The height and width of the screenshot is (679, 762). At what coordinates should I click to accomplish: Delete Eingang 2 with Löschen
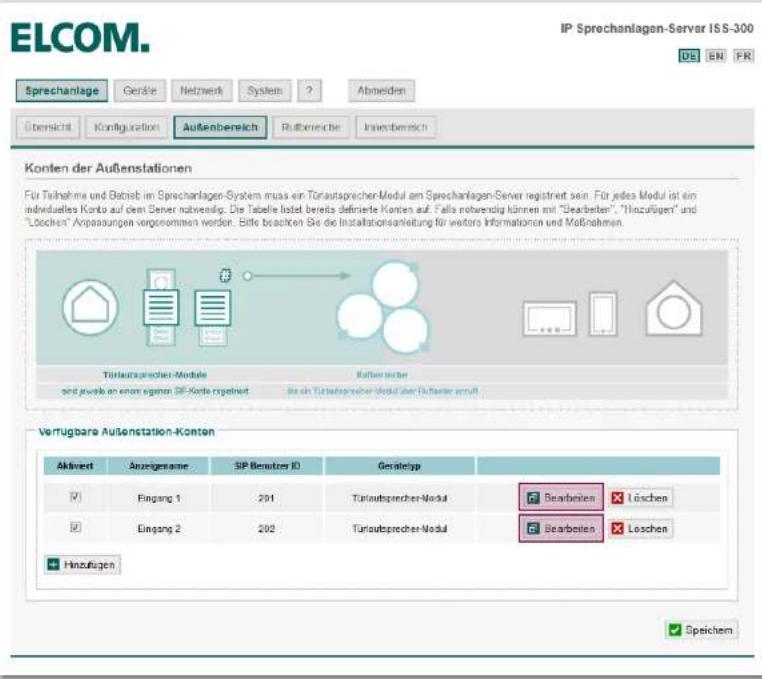[641, 528]
